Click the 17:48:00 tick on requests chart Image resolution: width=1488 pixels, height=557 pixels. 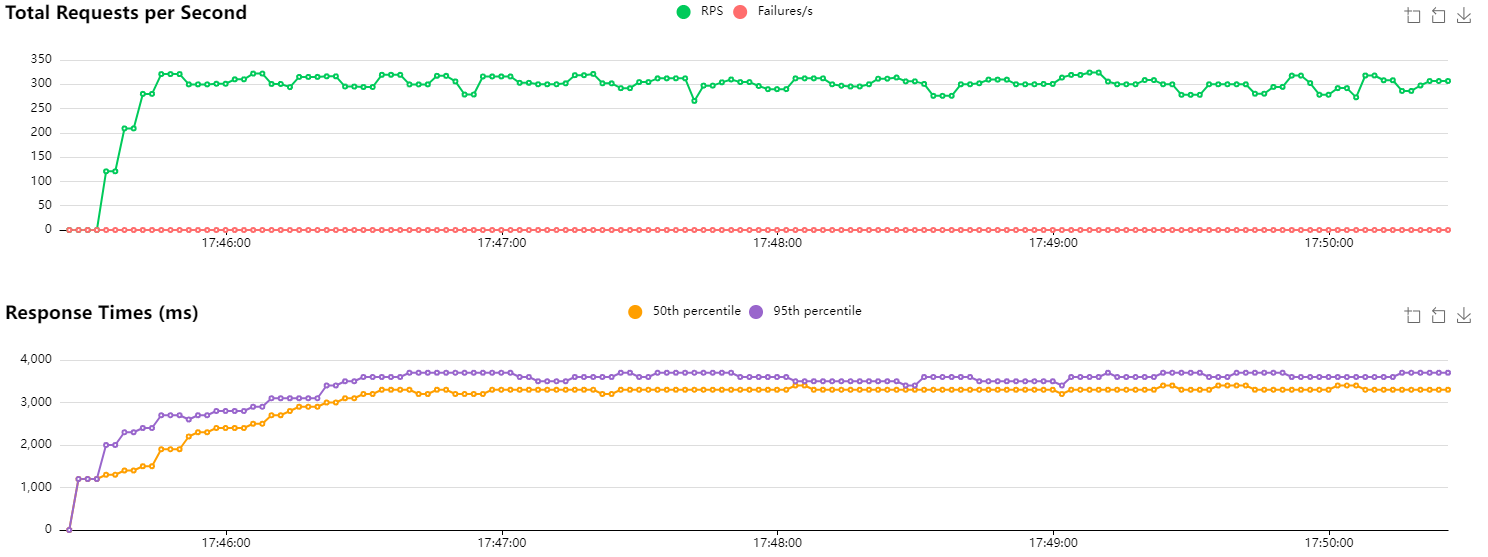pyautogui.click(x=777, y=242)
